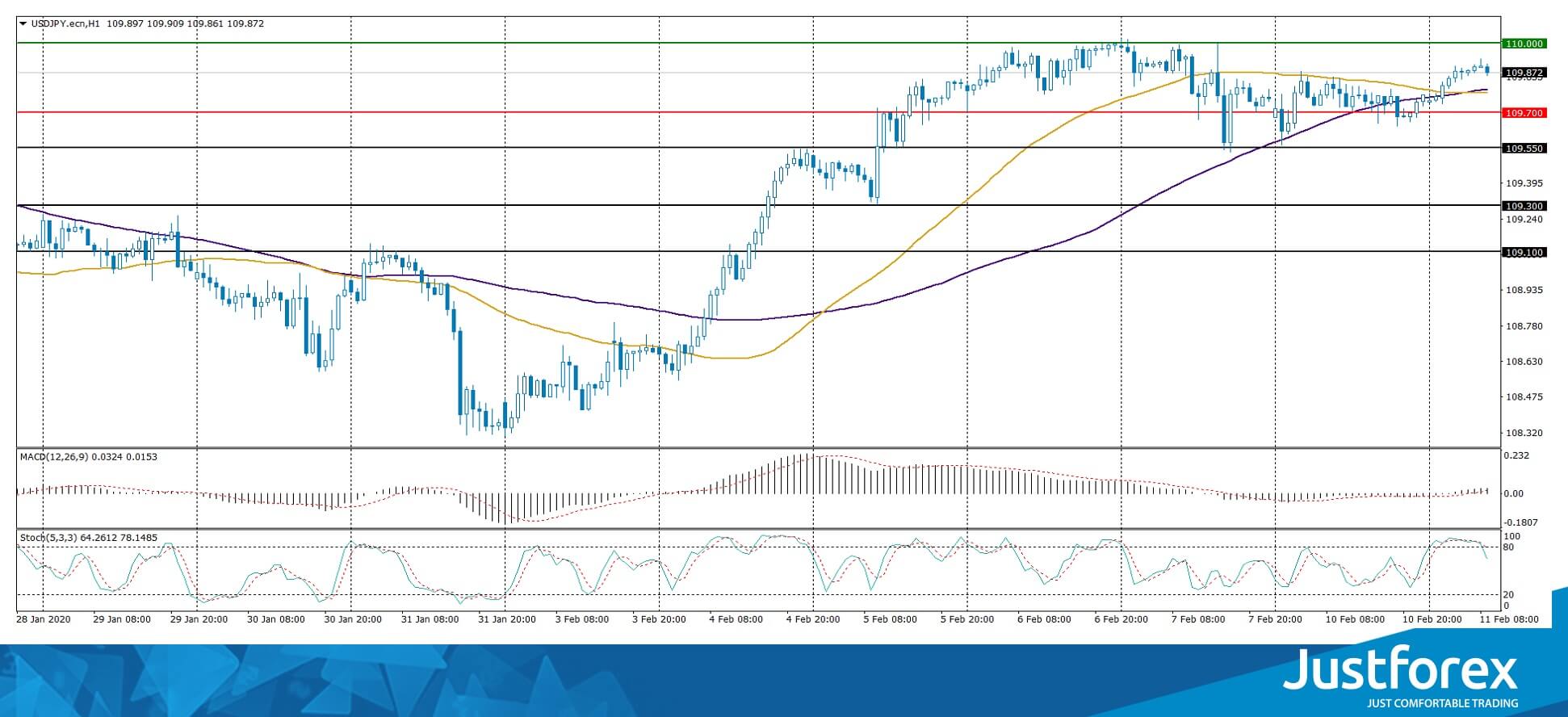Click the current price label "109.872"
This screenshot has width=1568, height=717.
1524,73
